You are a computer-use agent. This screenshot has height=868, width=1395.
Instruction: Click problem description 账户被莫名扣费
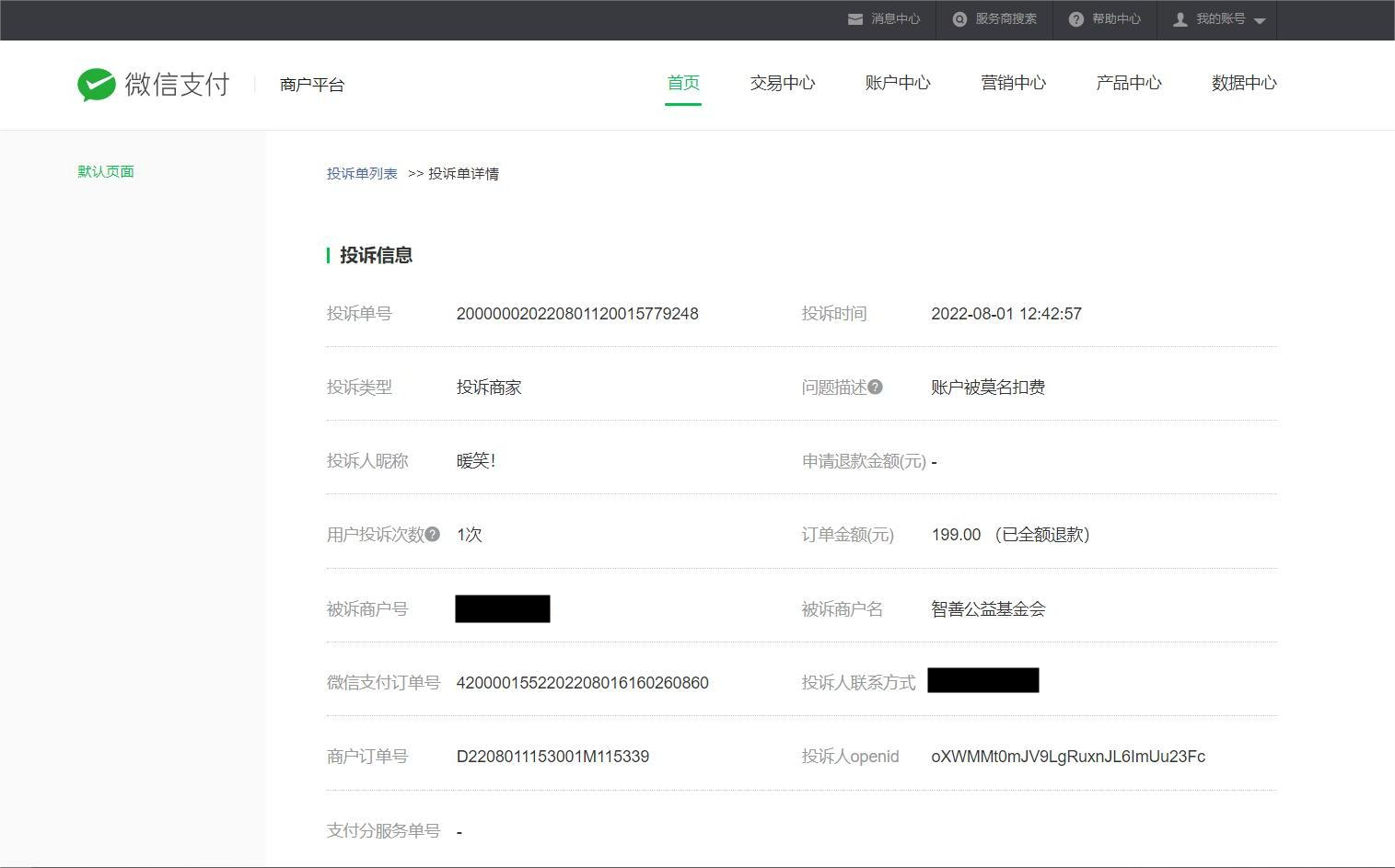[x=988, y=388]
